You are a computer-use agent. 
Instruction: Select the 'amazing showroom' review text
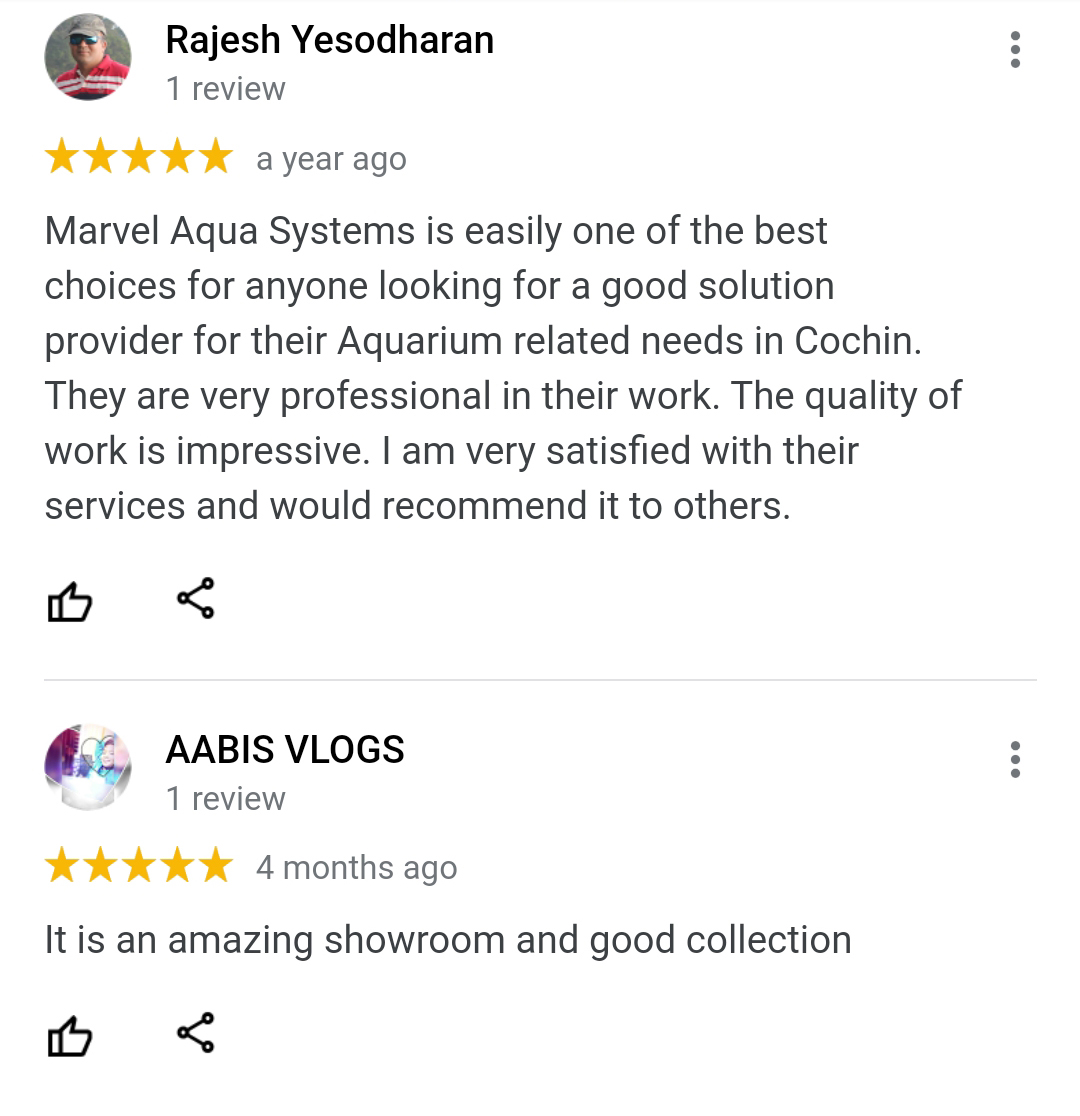point(448,941)
